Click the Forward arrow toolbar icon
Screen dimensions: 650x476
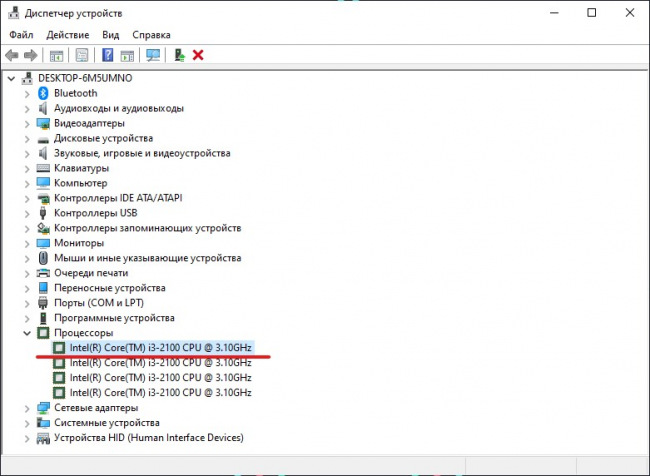click(x=31, y=55)
